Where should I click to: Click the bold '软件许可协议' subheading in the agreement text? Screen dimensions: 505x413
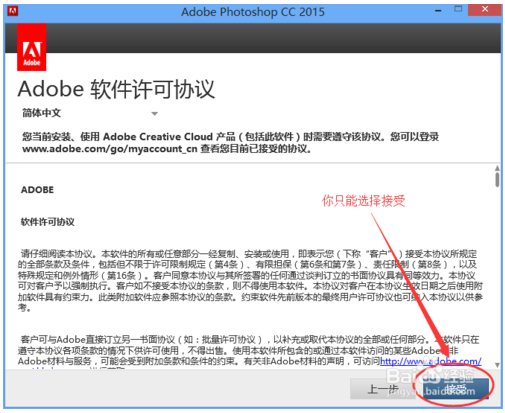click(x=47, y=222)
